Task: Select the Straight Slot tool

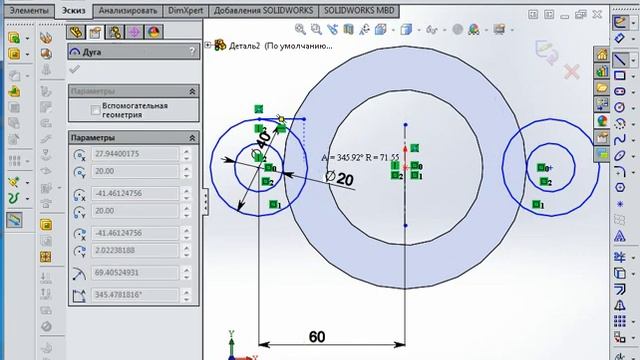Action: point(620,91)
